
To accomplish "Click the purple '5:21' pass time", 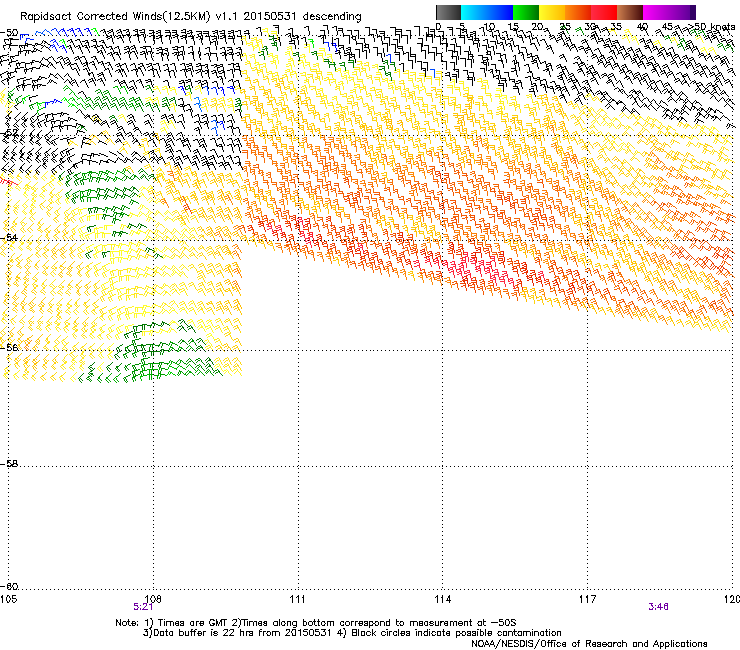I will click(143, 607).
